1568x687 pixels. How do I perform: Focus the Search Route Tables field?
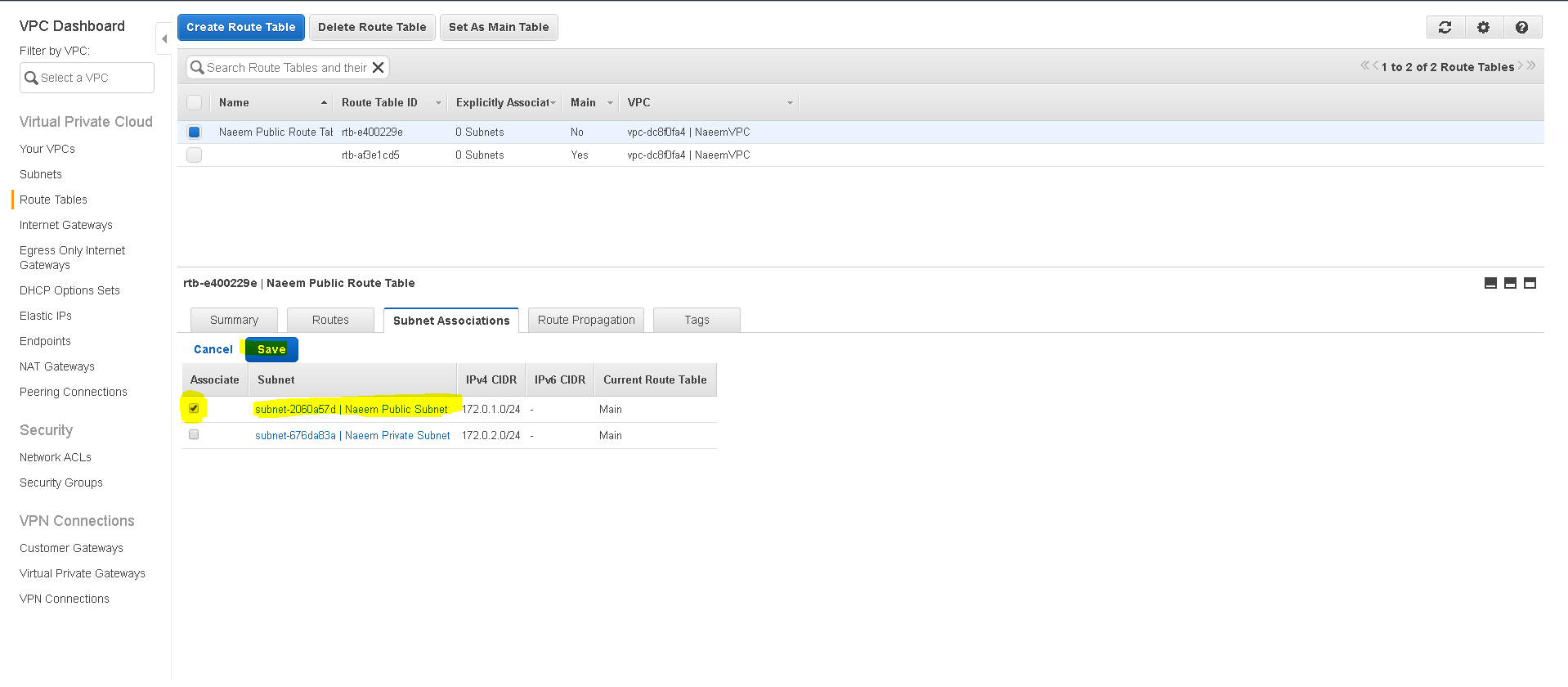point(288,68)
